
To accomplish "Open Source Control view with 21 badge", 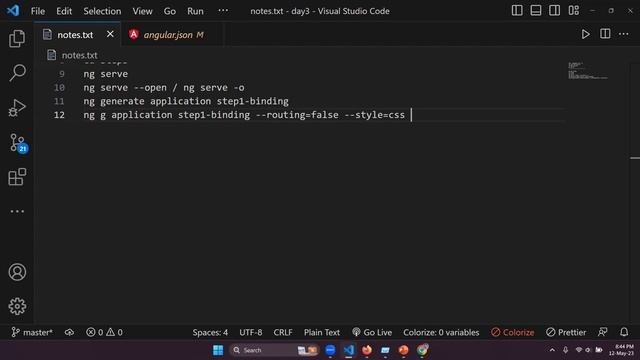I will coord(18,143).
